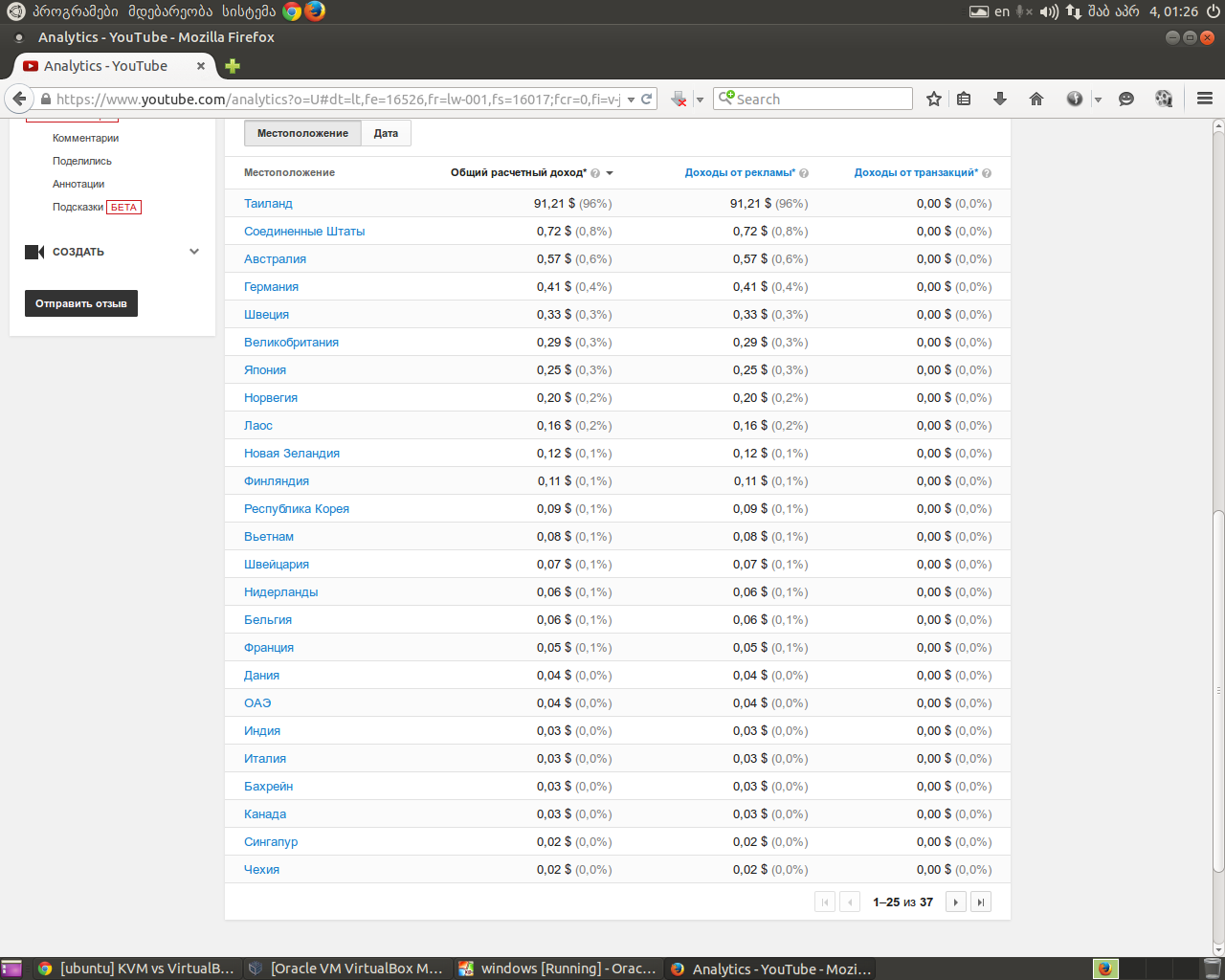Jump to last page of results
The width and height of the screenshot is (1225, 980).
coord(980,902)
